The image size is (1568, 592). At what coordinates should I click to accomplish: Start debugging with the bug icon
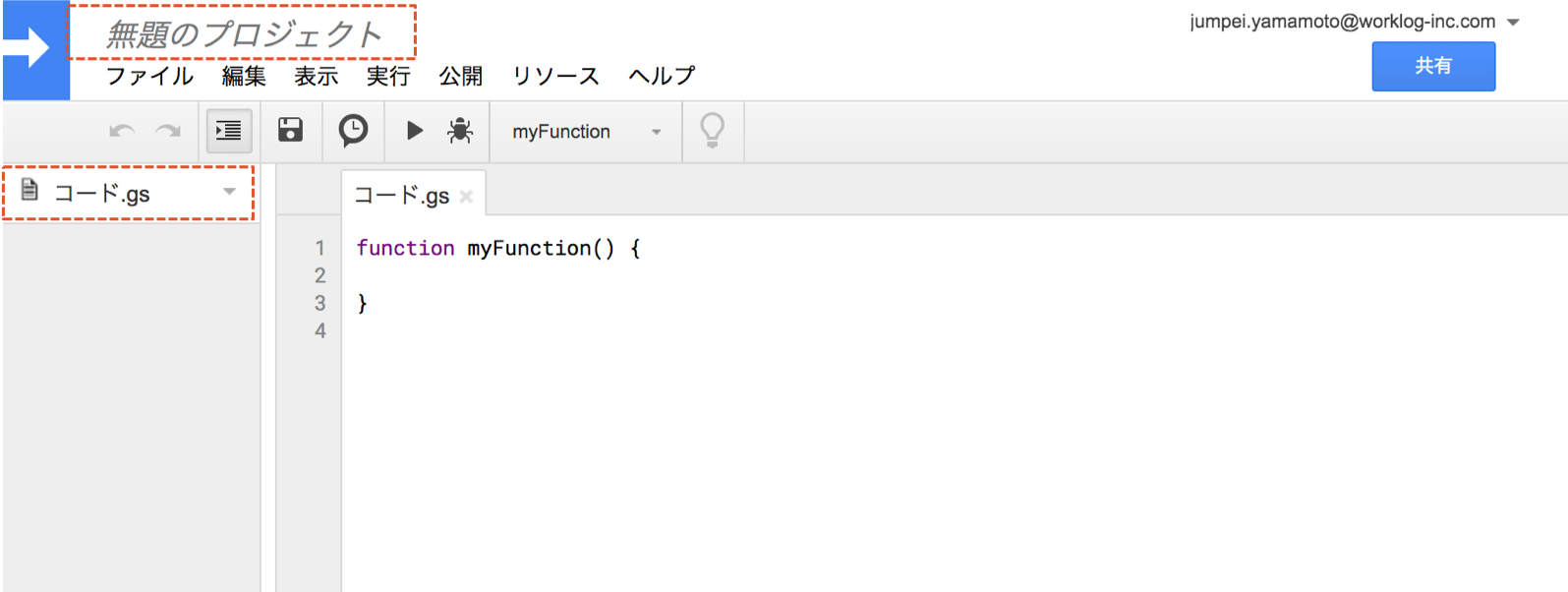(460, 131)
